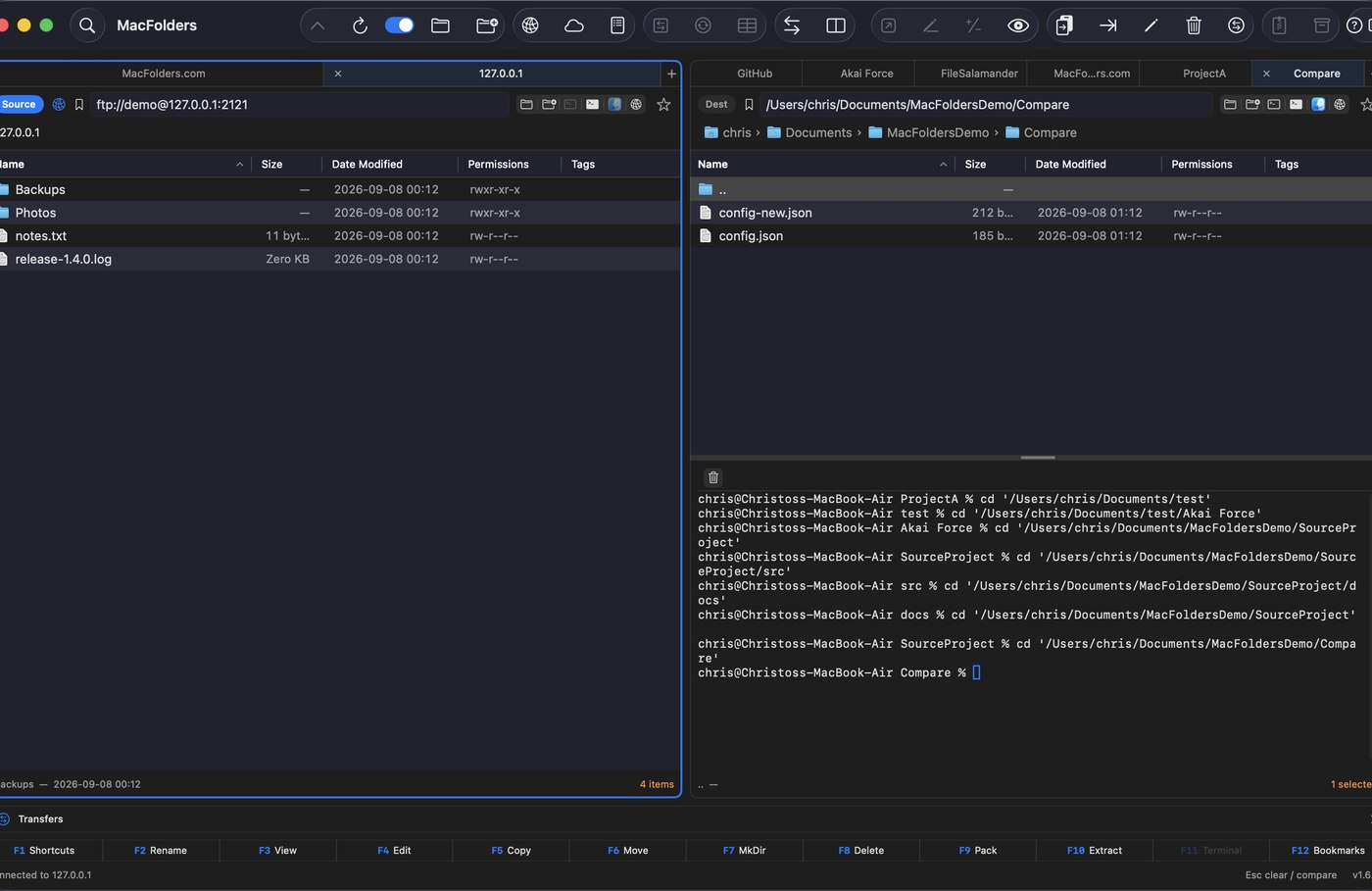Click the F3 View button

coord(277,850)
